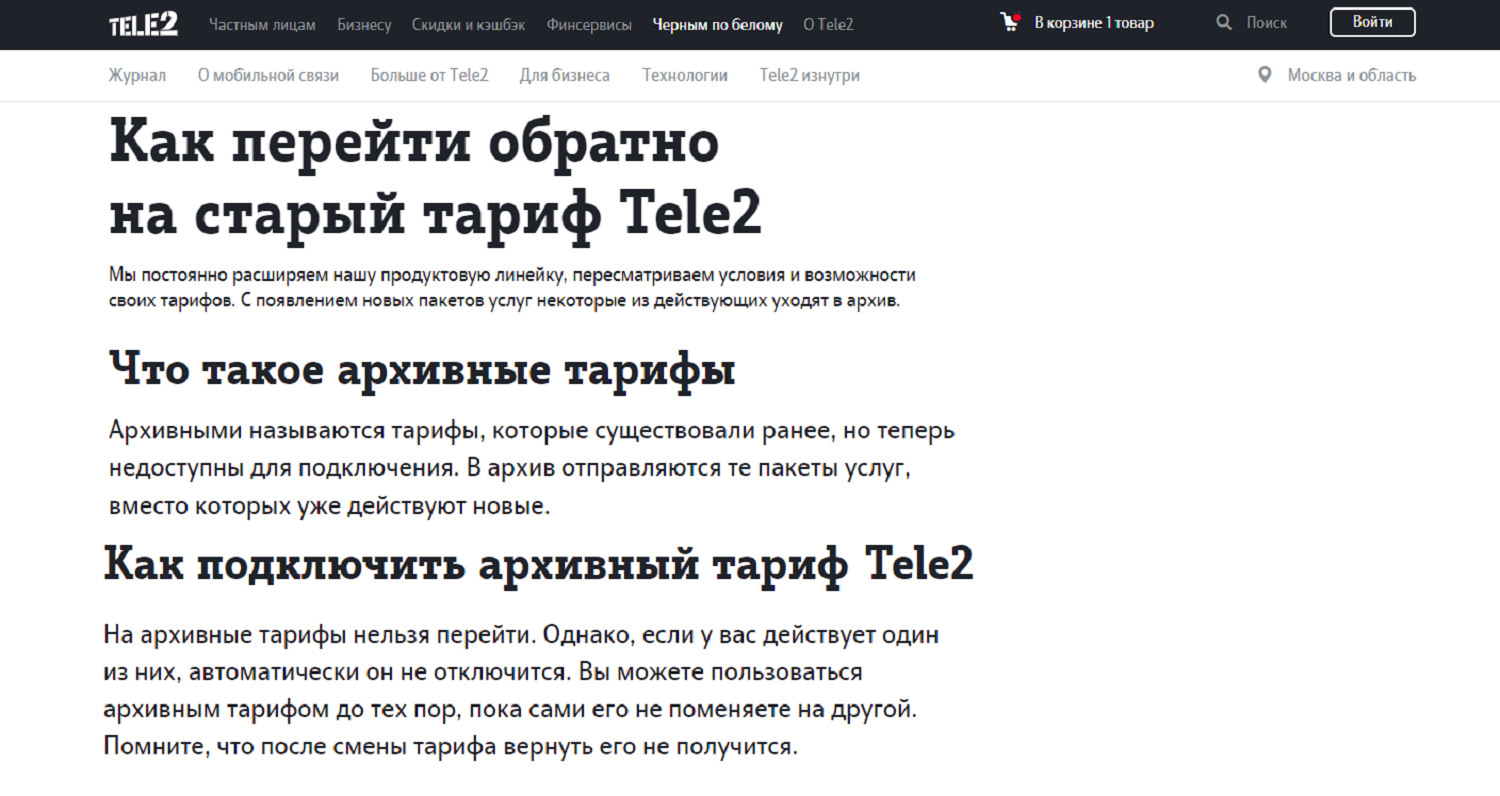Screen dimensions: 1500x796
Task: Click heading Что такое архивные тарифы
Action: [422, 371]
